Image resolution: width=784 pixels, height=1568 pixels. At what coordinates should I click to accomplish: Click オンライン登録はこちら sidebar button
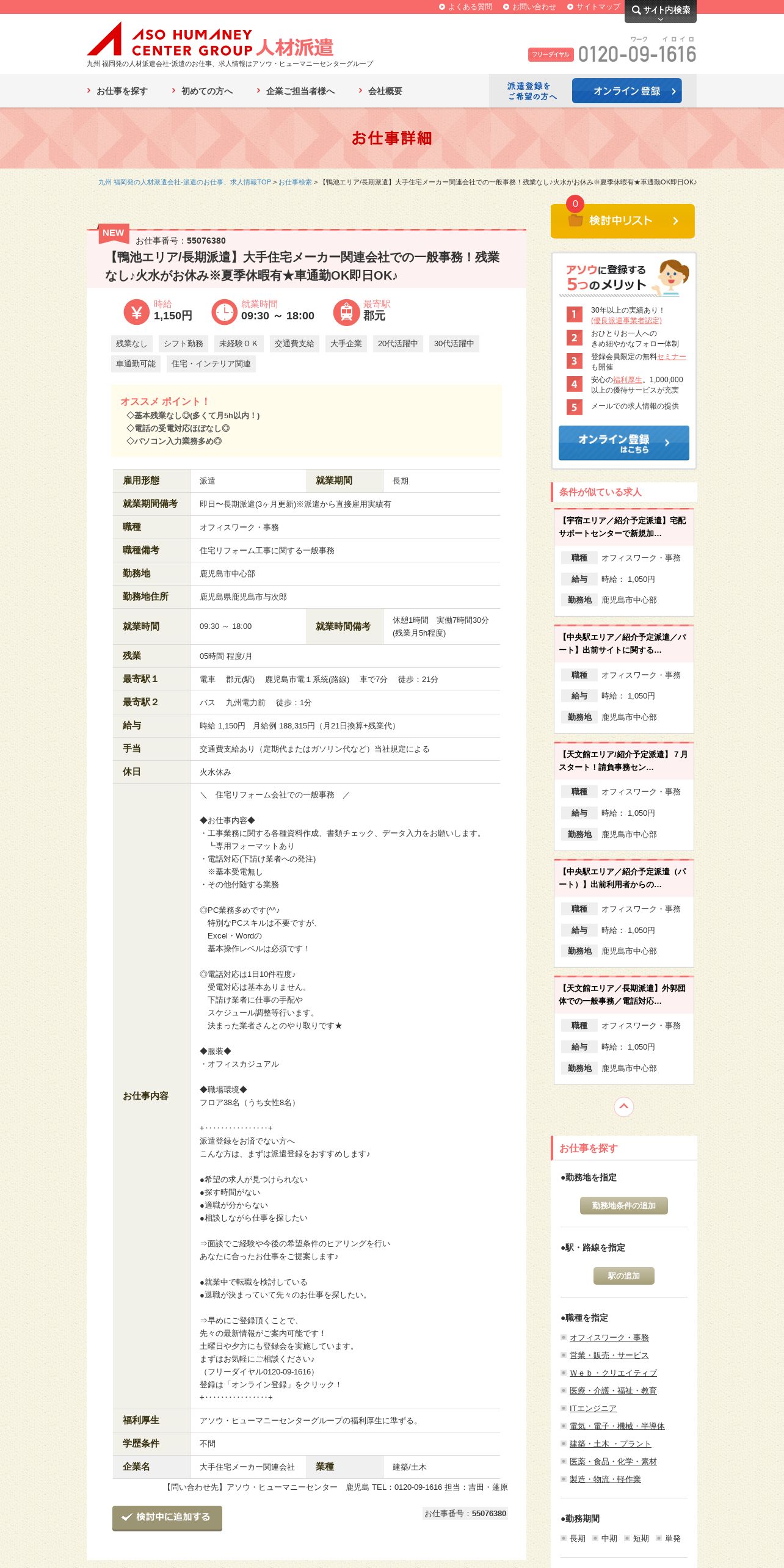tap(624, 443)
